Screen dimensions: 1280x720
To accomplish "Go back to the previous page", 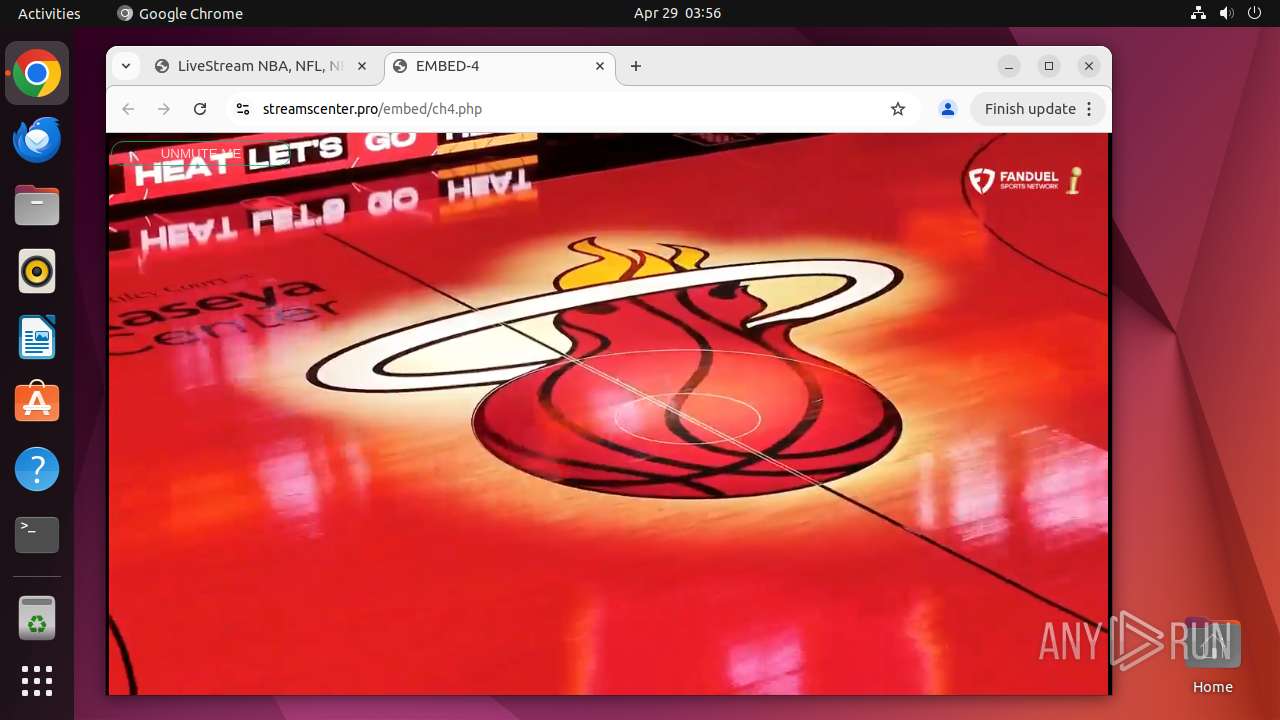I will (128, 109).
